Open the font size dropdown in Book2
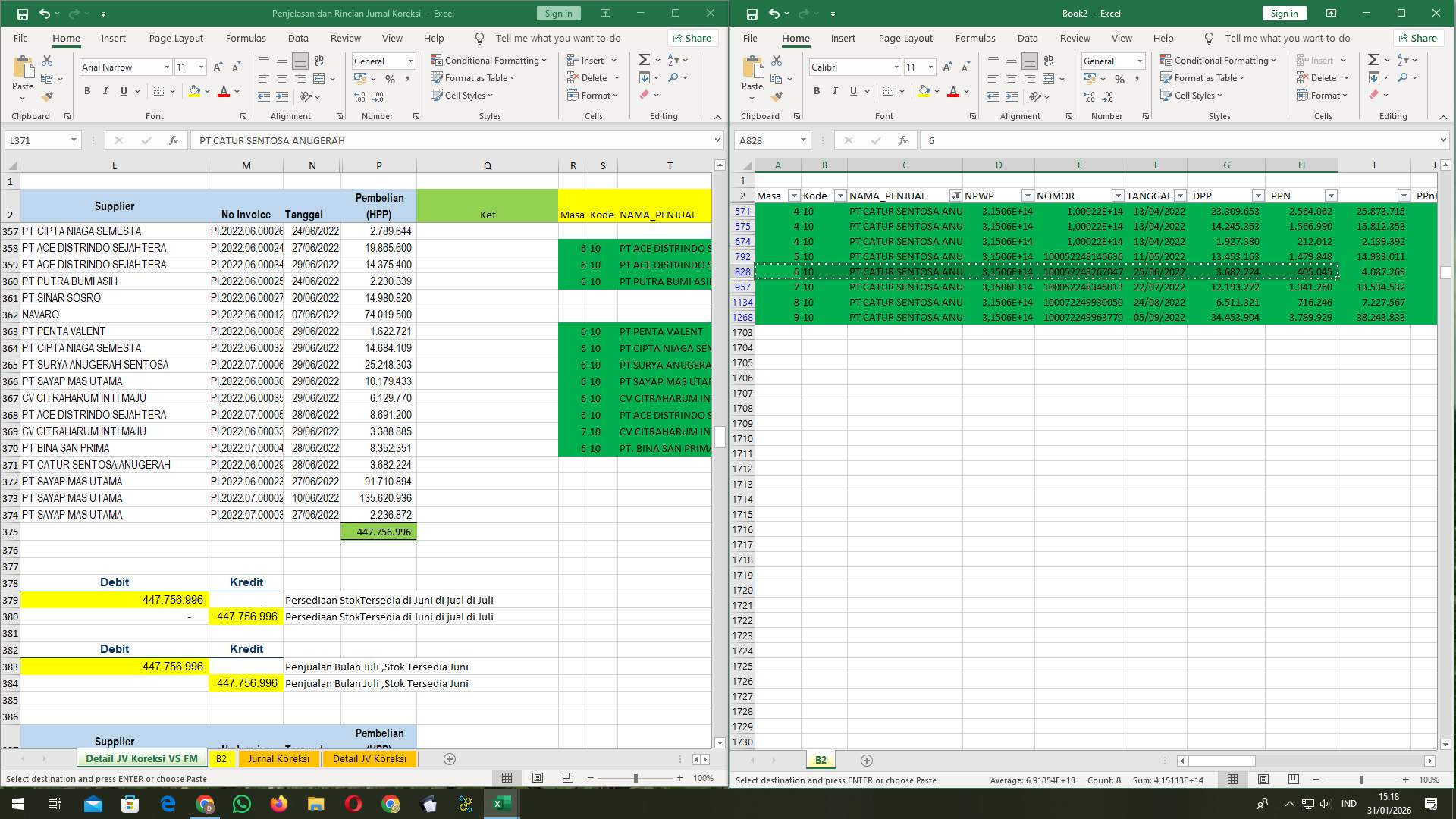This screenshot has height=819, width=1456. pos(931,67)
